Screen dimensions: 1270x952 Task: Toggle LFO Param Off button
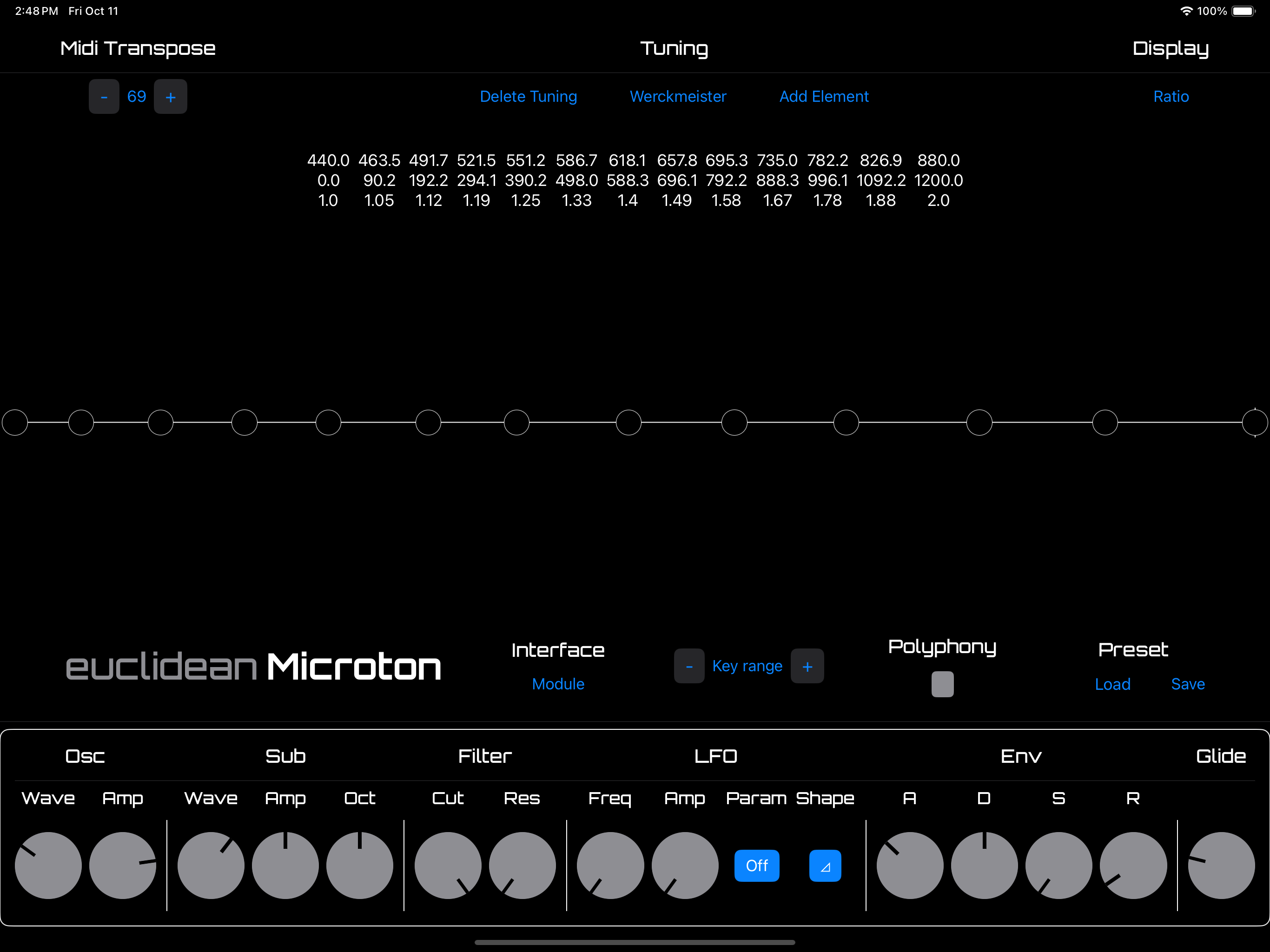pyautogui.click(x=757, y=865)
